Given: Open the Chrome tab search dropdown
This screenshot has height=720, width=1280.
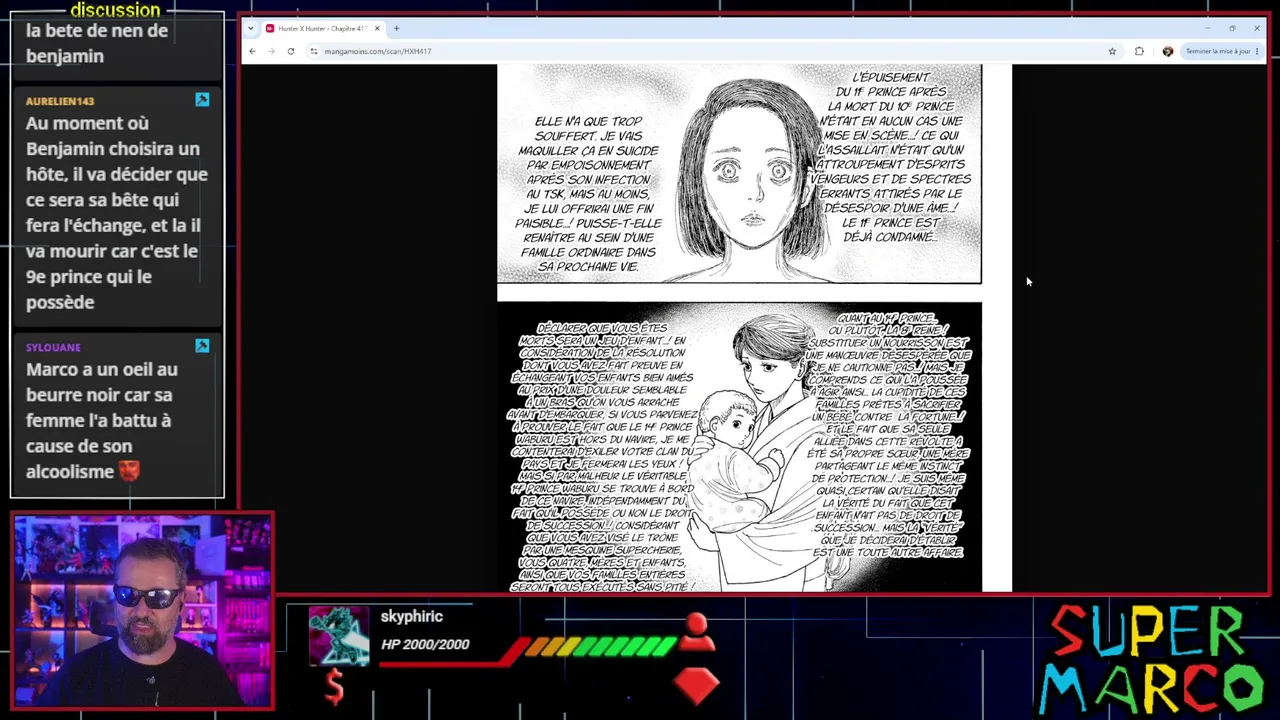Looking at the screenshot, I should coord(251,28).
